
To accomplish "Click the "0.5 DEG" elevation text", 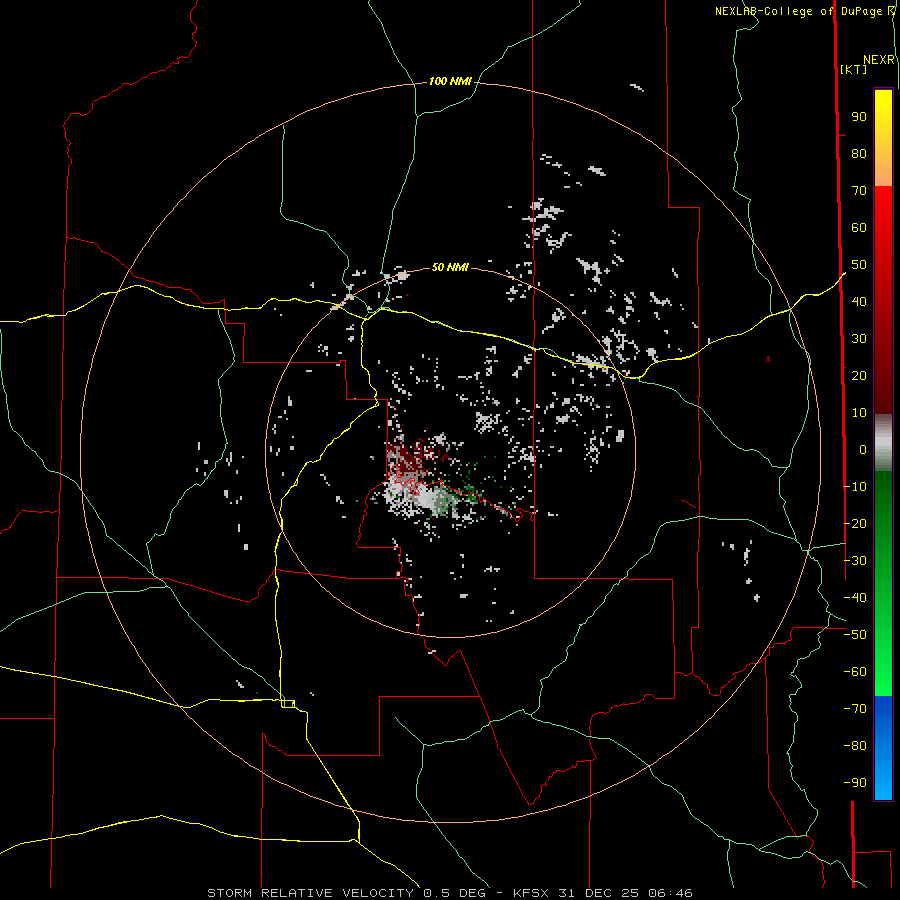I will (x=454, y=893).
